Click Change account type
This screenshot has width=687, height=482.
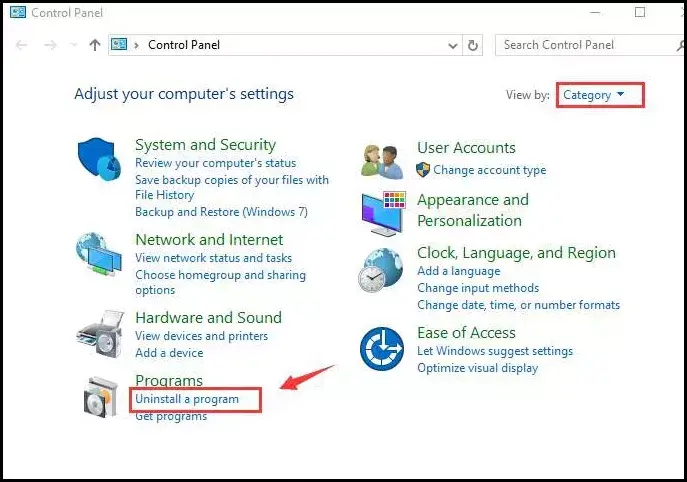pos(490,170)
